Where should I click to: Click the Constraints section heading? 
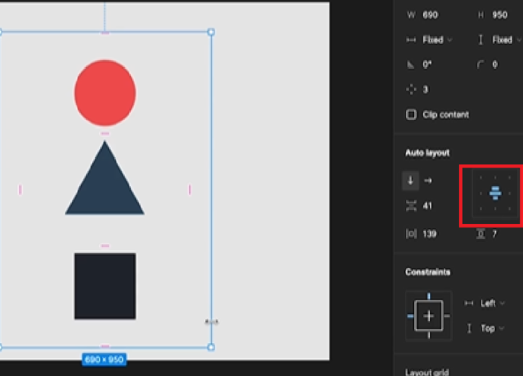[428, 272]
